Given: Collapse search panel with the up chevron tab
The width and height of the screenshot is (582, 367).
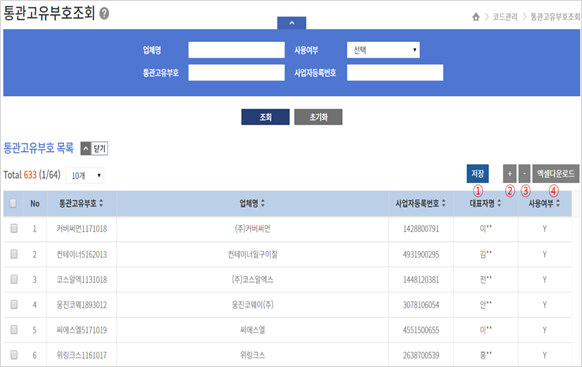Looking at the screenshot, I should click(292, 23).
